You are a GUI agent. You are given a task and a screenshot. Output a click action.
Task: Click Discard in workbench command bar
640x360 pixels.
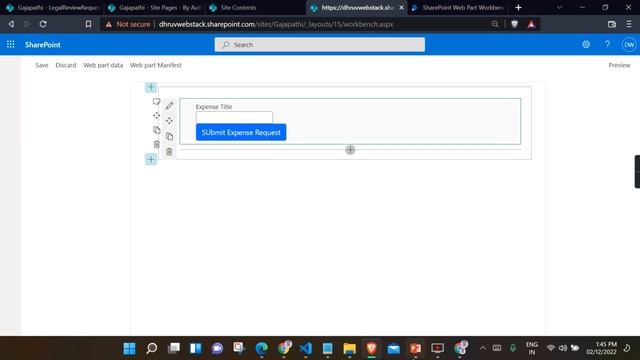[66, 65]
